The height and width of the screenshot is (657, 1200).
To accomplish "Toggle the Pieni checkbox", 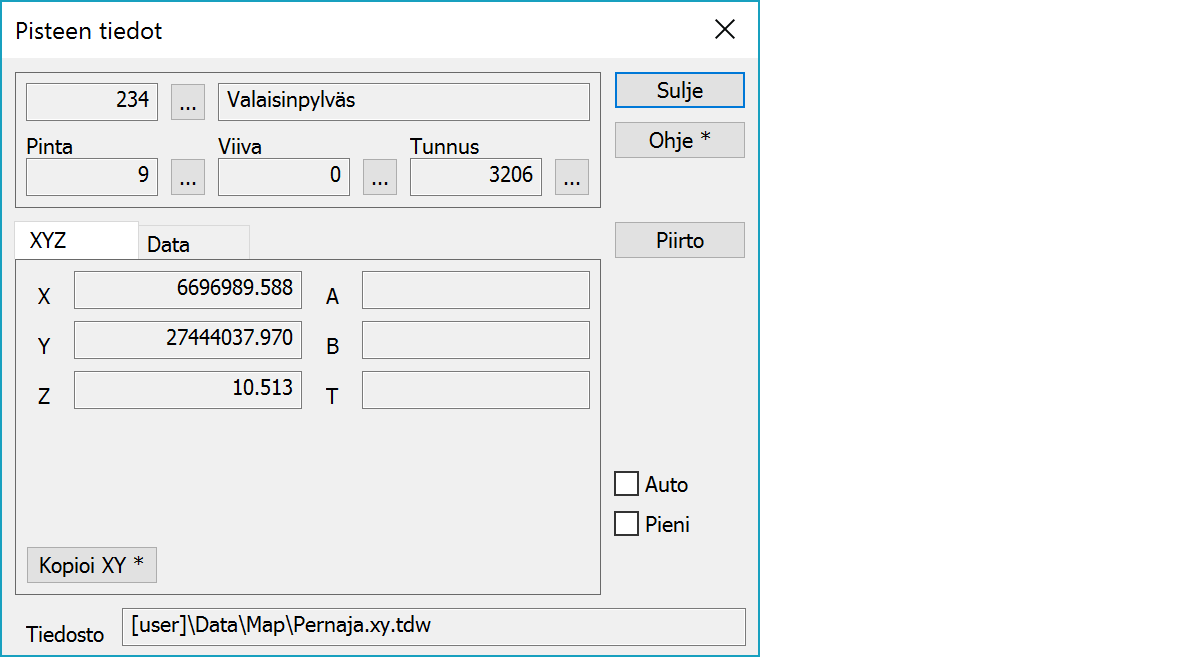I will (627, 524).
